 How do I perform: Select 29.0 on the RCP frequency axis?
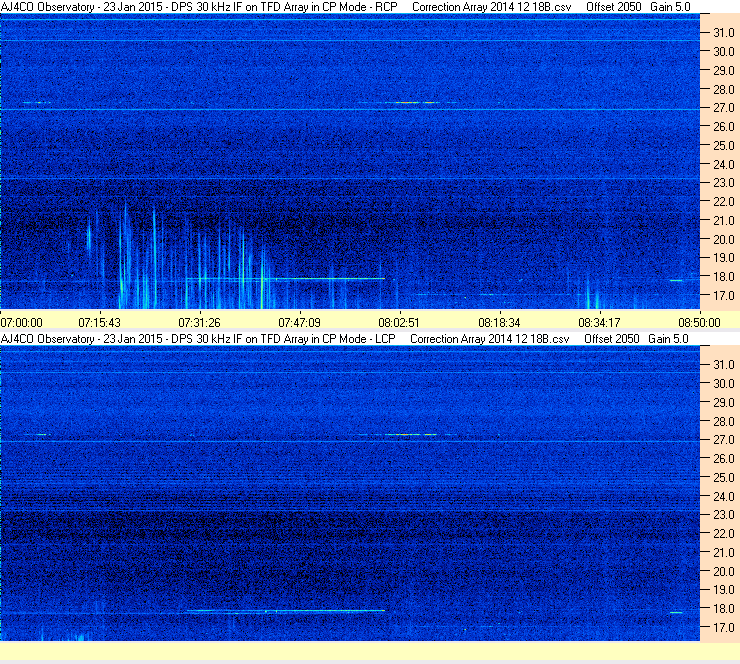(723, 71)
